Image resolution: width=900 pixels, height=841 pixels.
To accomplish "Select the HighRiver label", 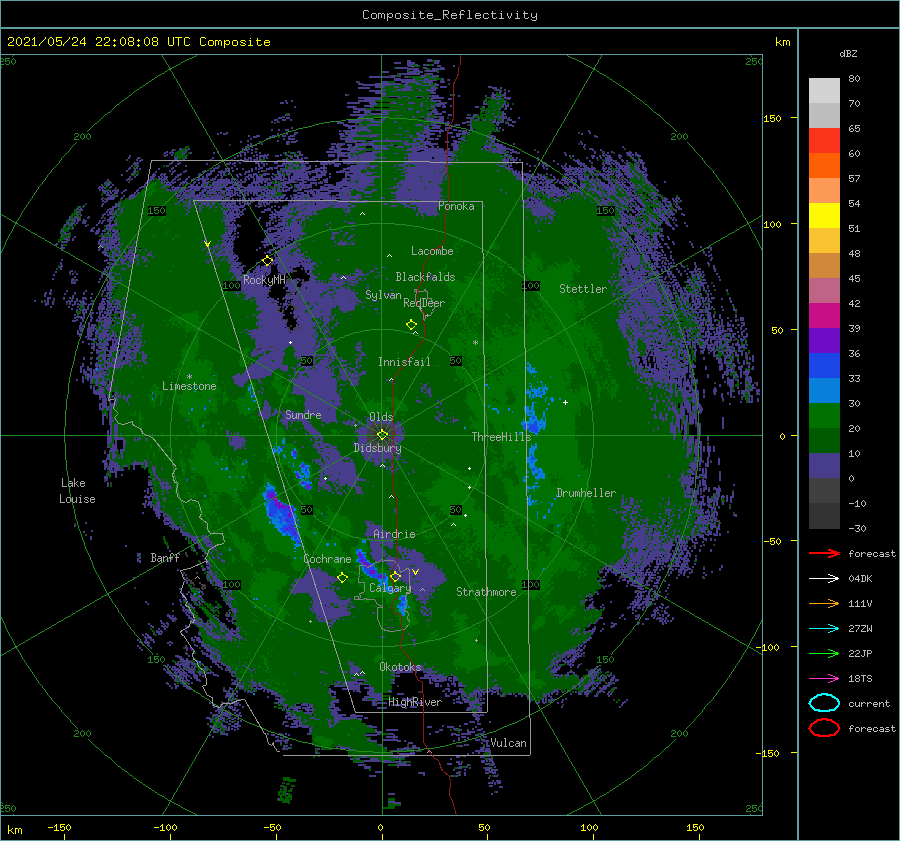I will pos(415,702).
